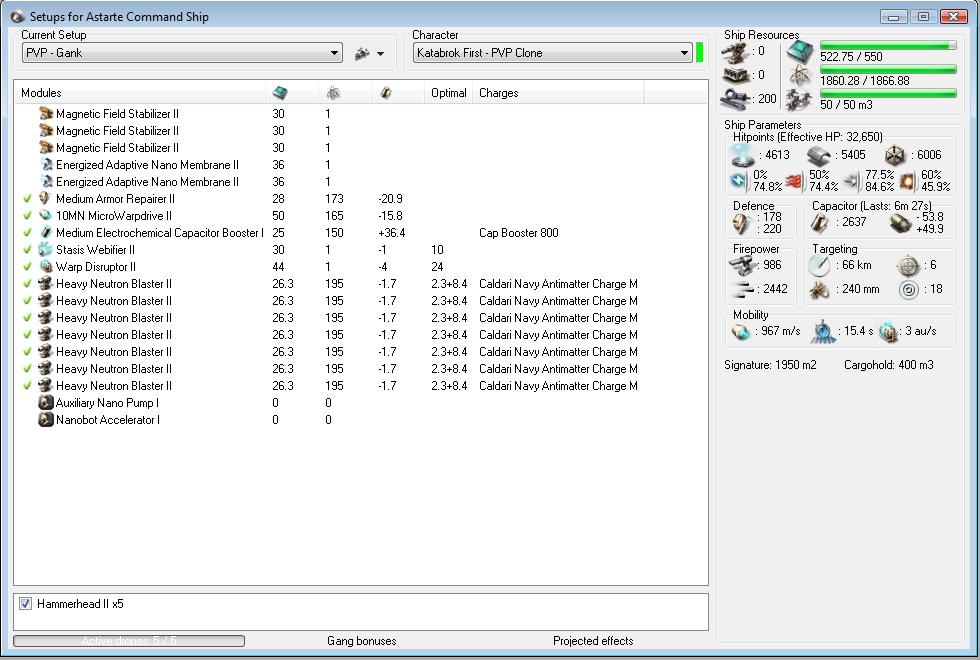This screenshot has height=660, width=980.
Task: Click the Firepower turret icon showing 986
Action: (742, 265)
